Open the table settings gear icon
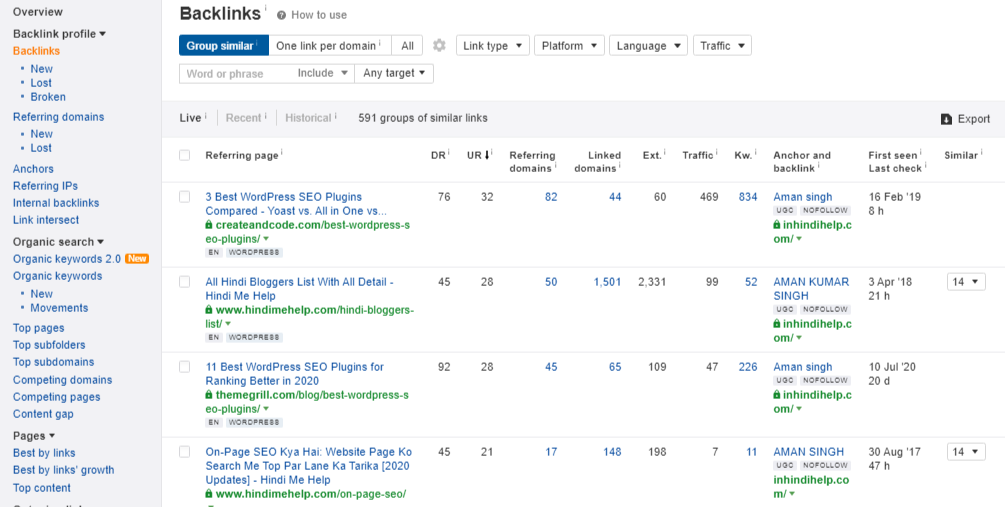 pos(439,46)
